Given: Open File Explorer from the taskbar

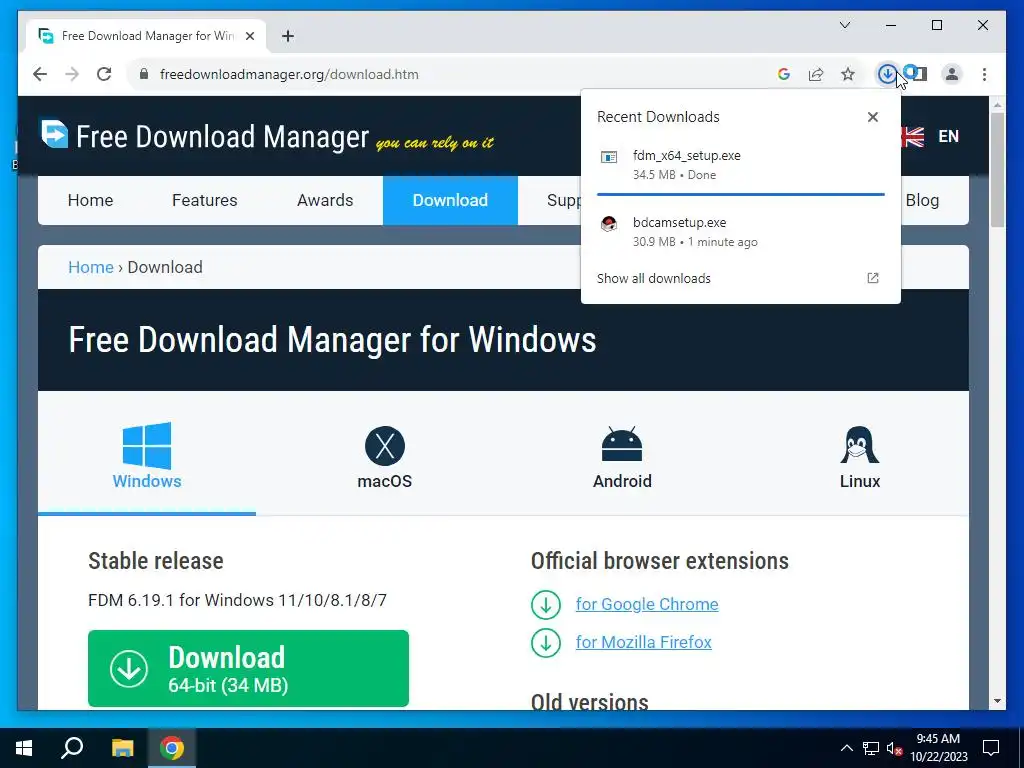Looking at the screenshot, I should click(x=122, y=748).
